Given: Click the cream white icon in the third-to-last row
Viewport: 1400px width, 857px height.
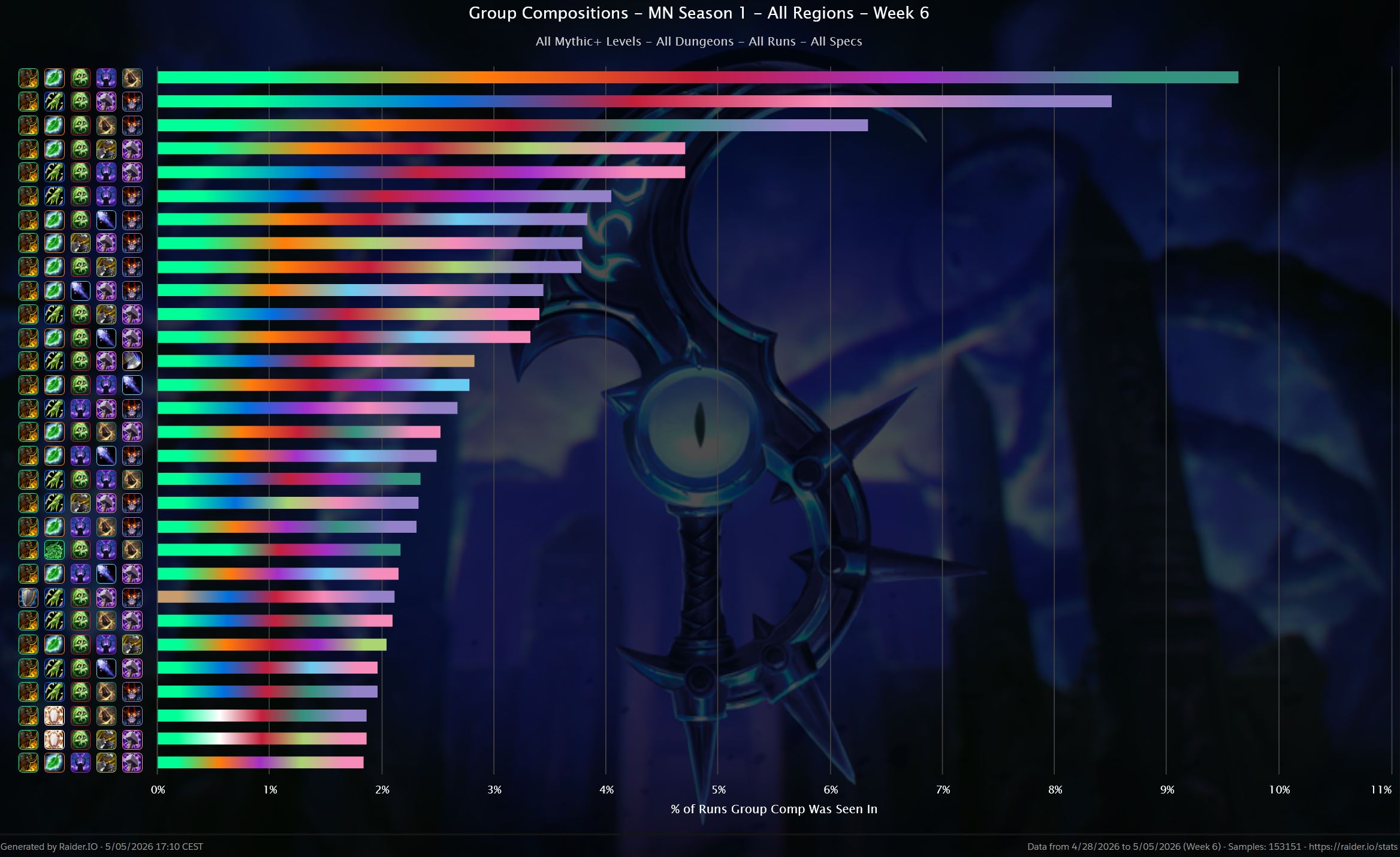Looking at the screenshot, I should (x=54, y=716).
